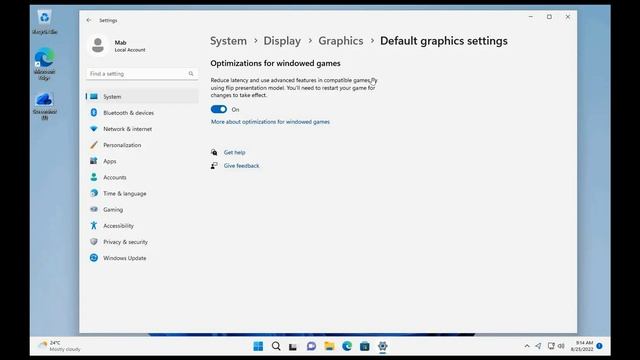Select Bluetooth & devices label in sidebar

129,113
